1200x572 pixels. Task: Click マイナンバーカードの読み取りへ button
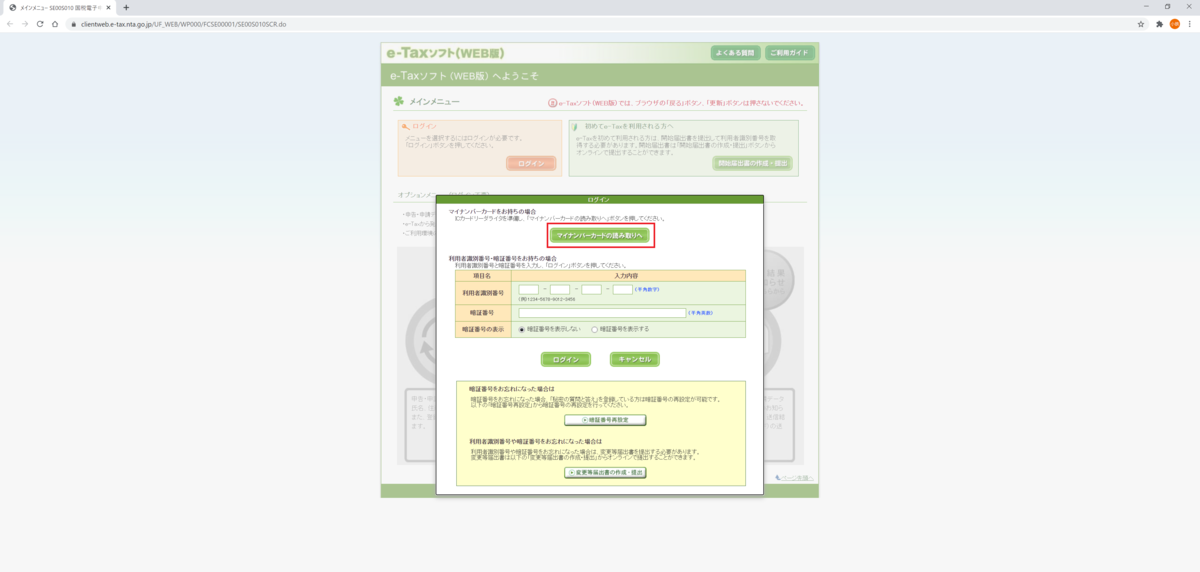pos(600,235)
